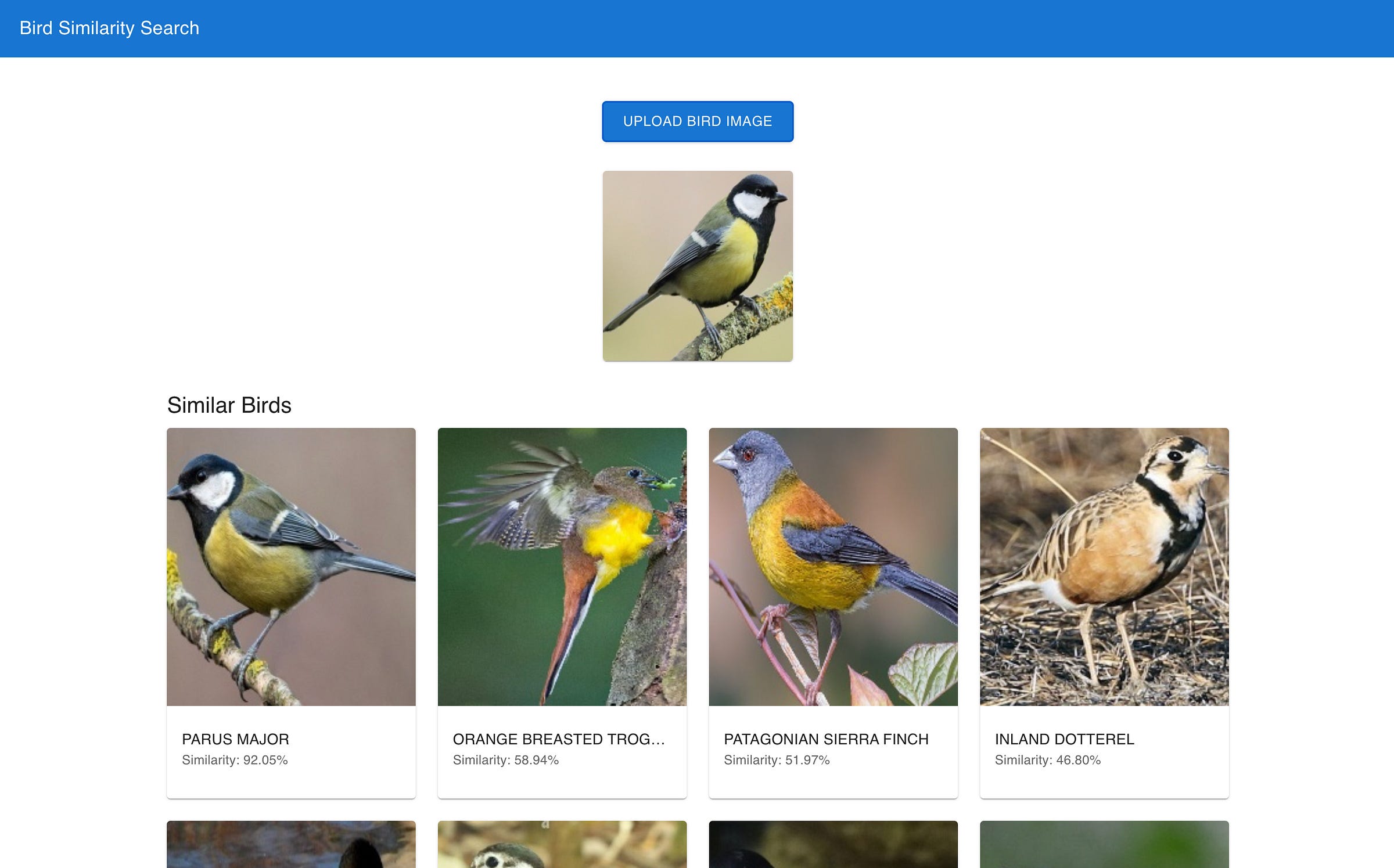Click the Upload Bird Image button

pos(697,121)
